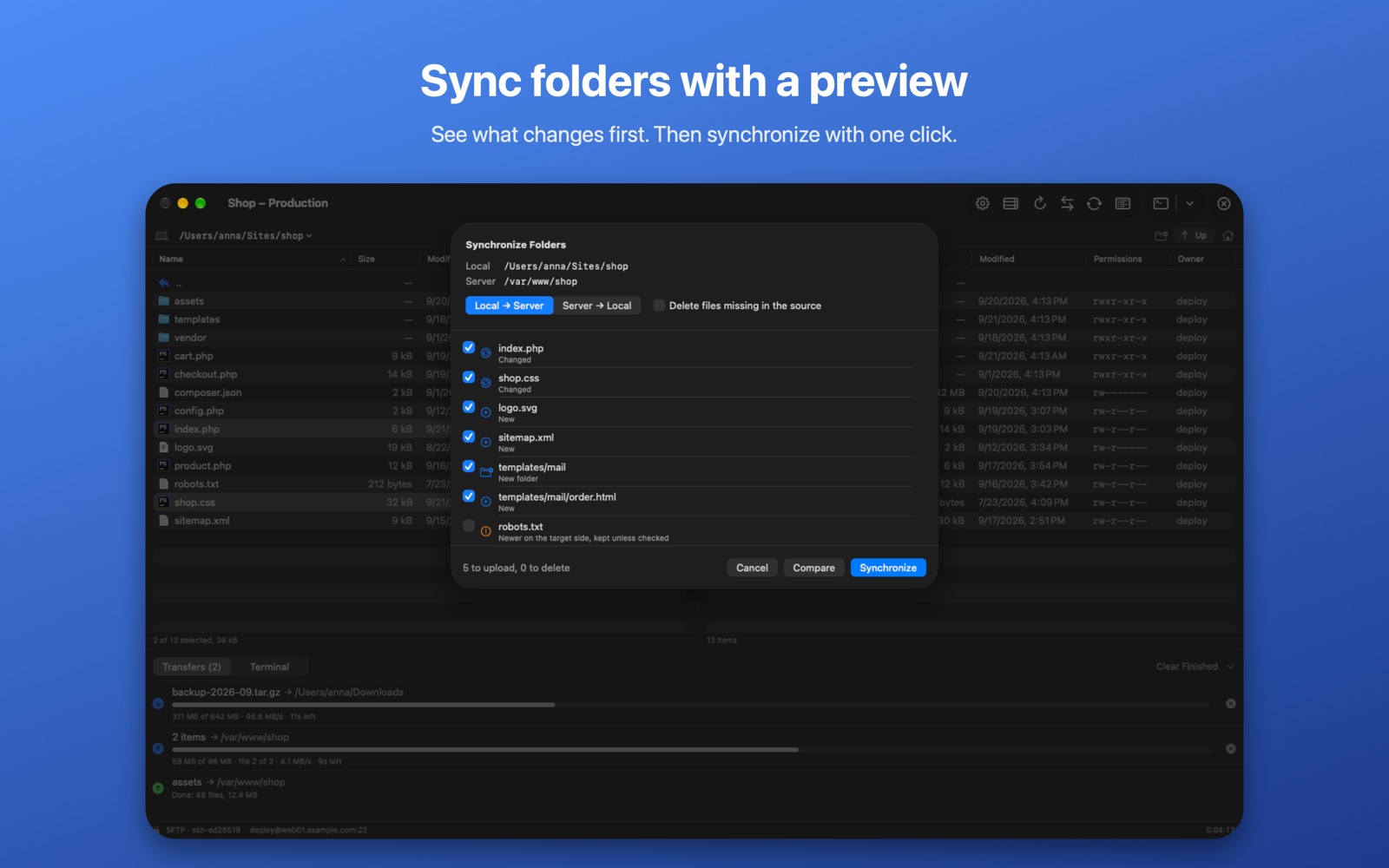This screenshot has height=868, width=1389.
Task: Click the home icon in server pane
Action: coord(1228,235)
